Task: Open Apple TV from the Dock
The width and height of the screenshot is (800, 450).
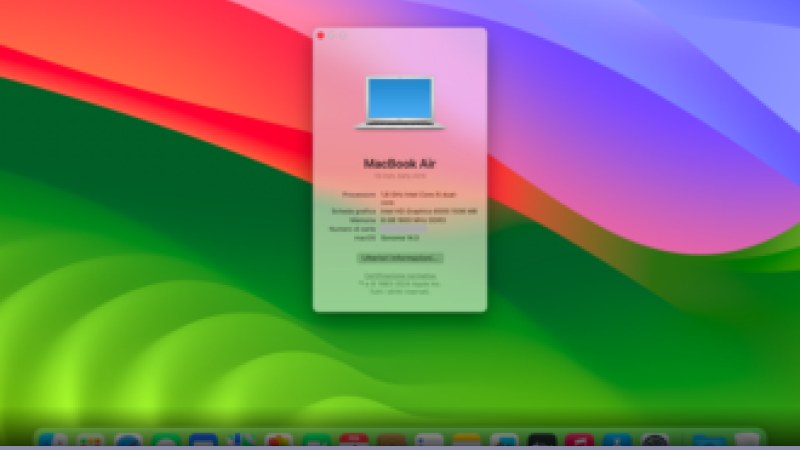Action: click(x=542, y=441)
